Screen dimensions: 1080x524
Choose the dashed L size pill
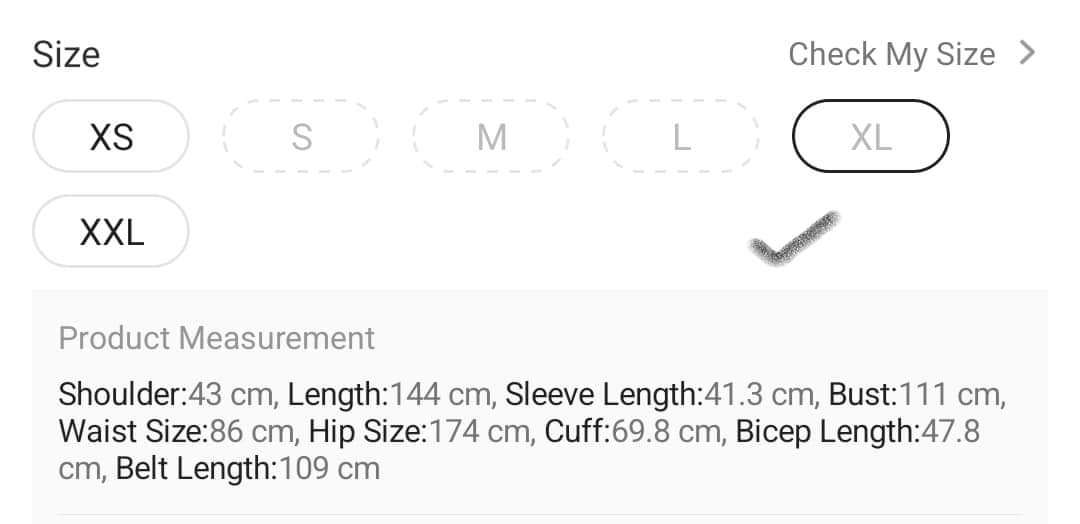681,136
